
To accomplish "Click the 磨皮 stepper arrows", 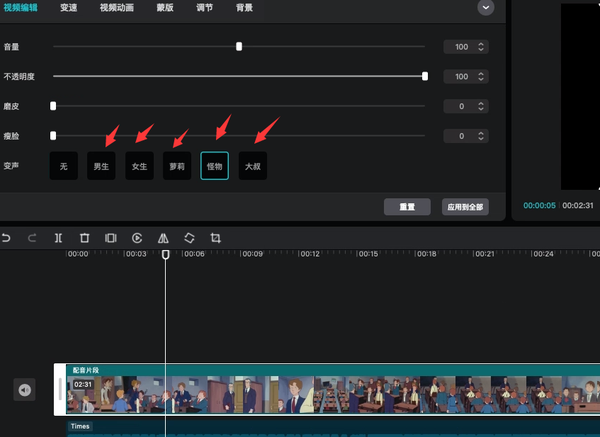I will tap(481, 106).
